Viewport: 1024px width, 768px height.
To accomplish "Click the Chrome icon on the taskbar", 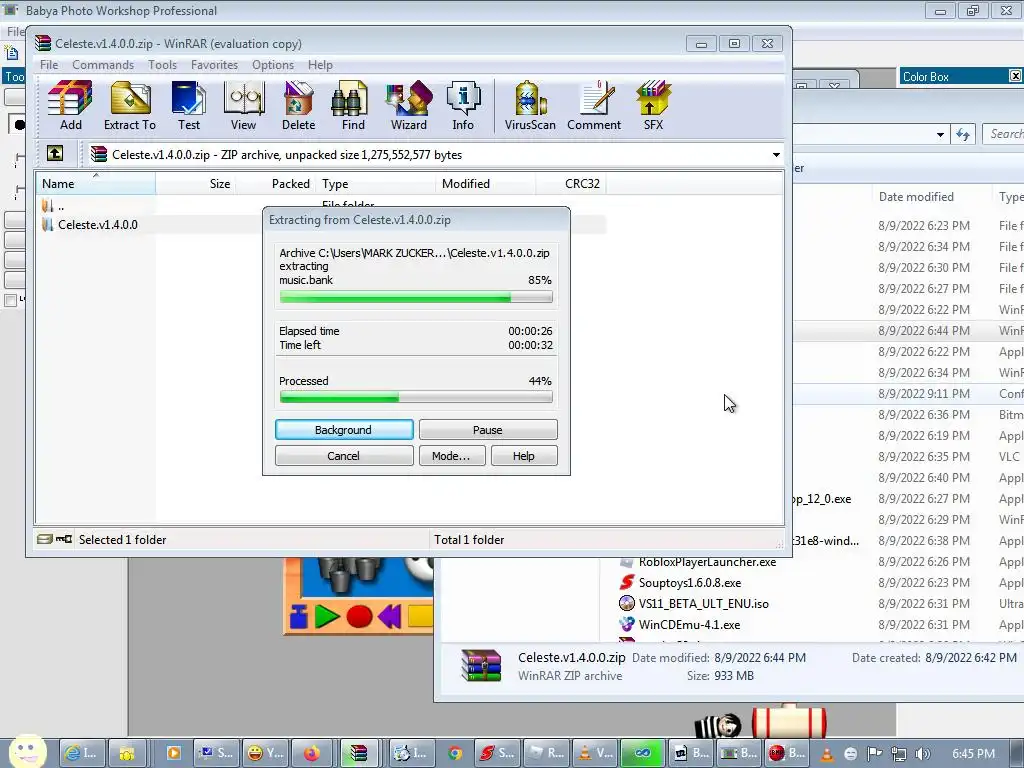I will [455, 753].
